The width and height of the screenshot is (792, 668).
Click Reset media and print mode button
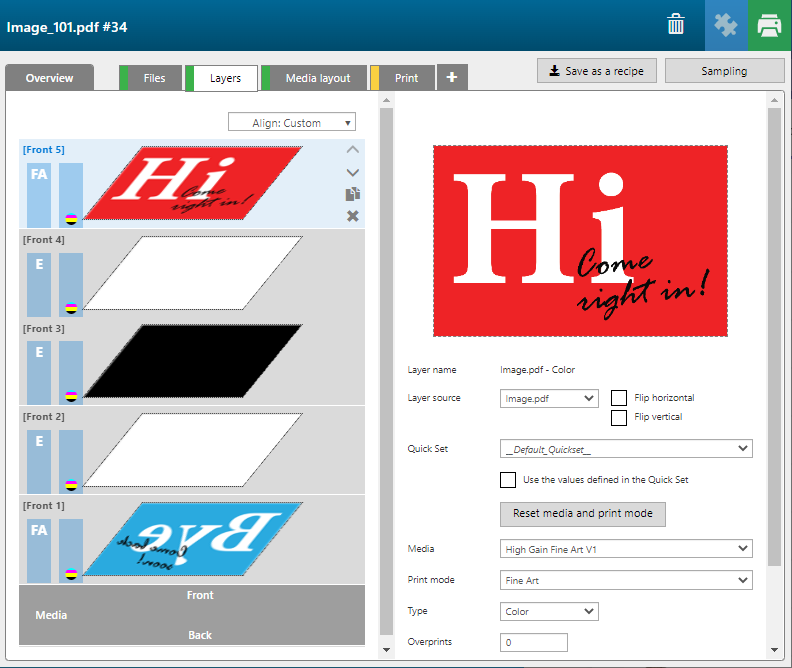click(x=582, y=513)
